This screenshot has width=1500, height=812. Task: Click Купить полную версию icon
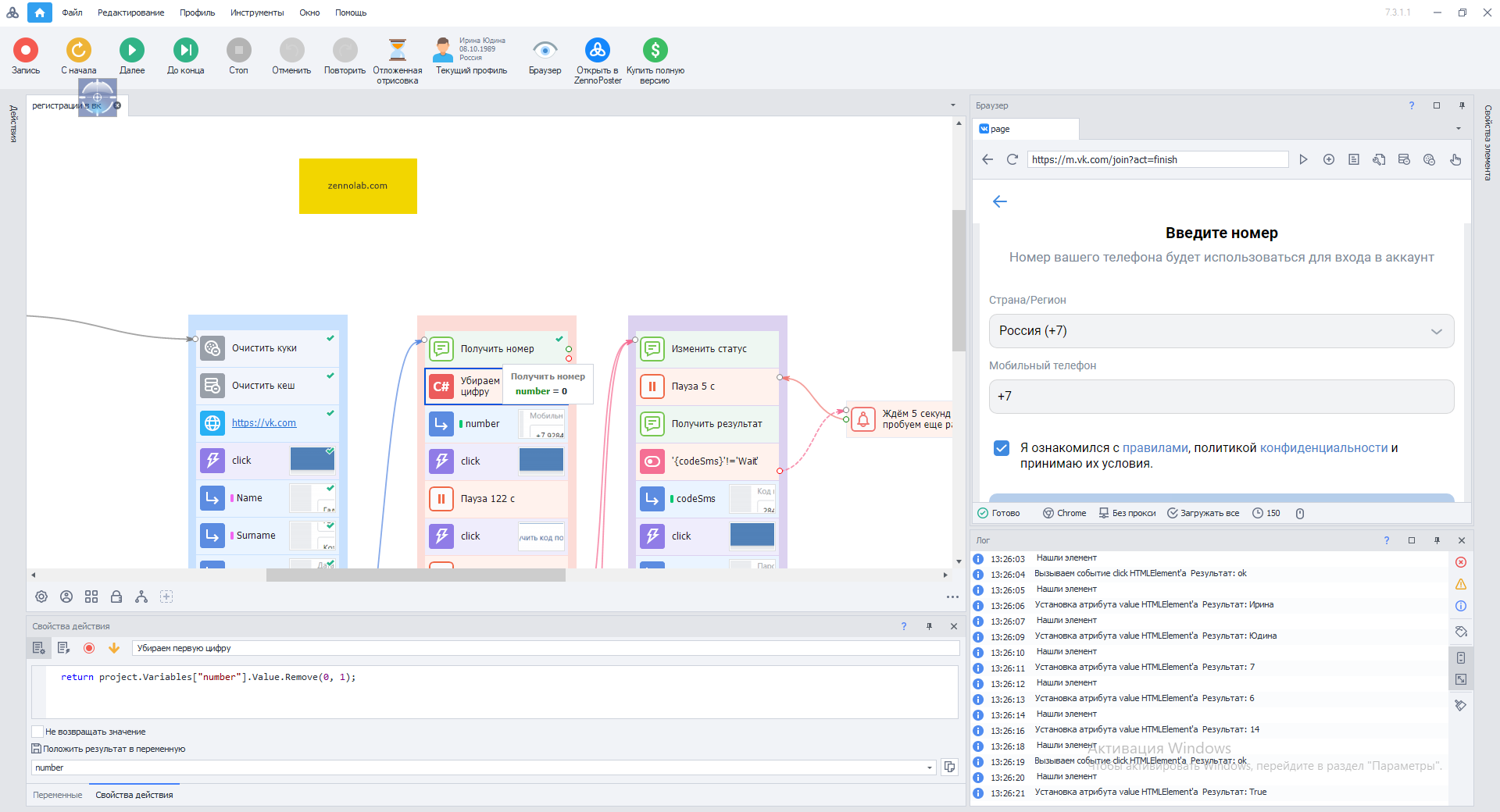point(655,51)
